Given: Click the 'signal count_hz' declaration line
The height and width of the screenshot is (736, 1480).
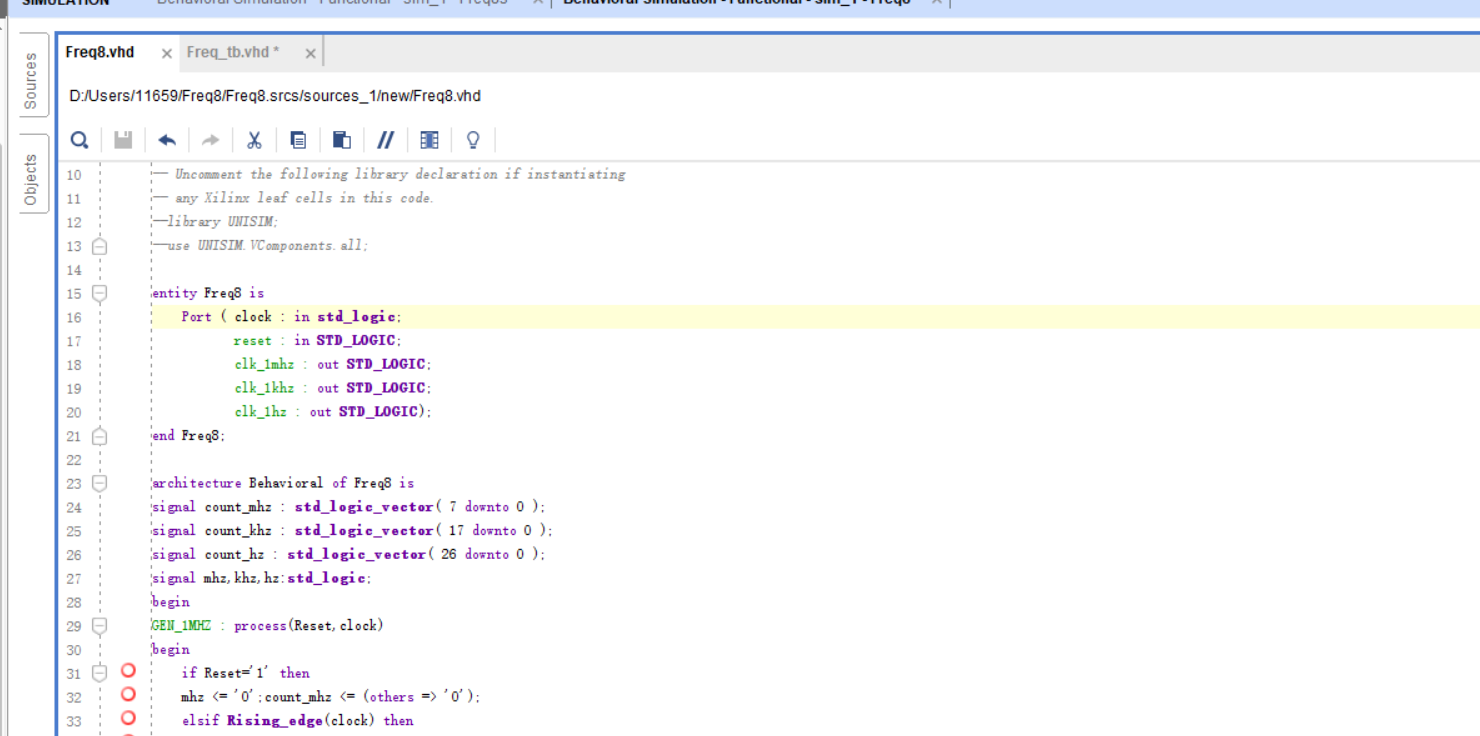Looking at the screenshot, I should pos(349,555).
